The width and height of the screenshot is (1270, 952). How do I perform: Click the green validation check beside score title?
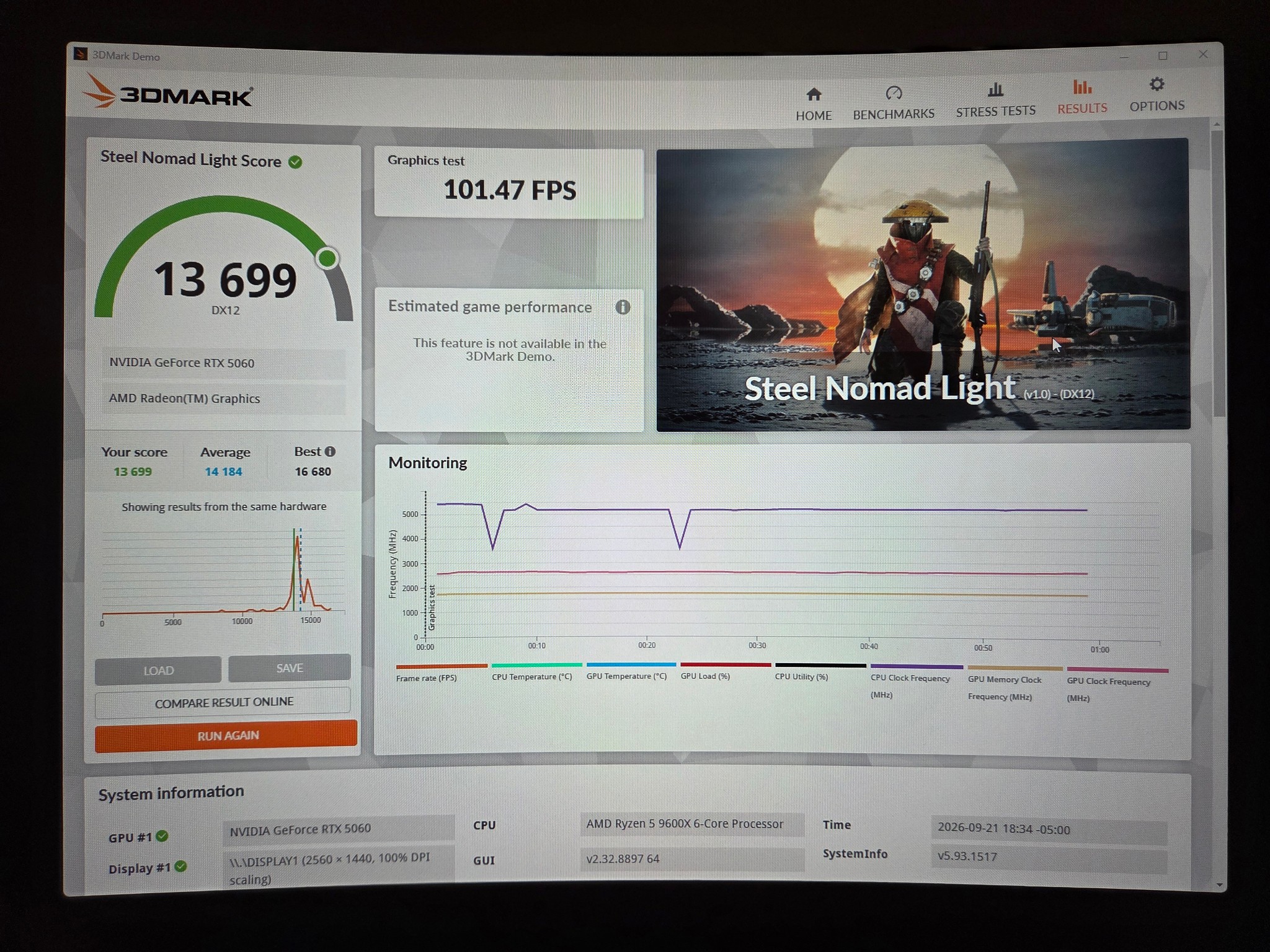[296, 162]
